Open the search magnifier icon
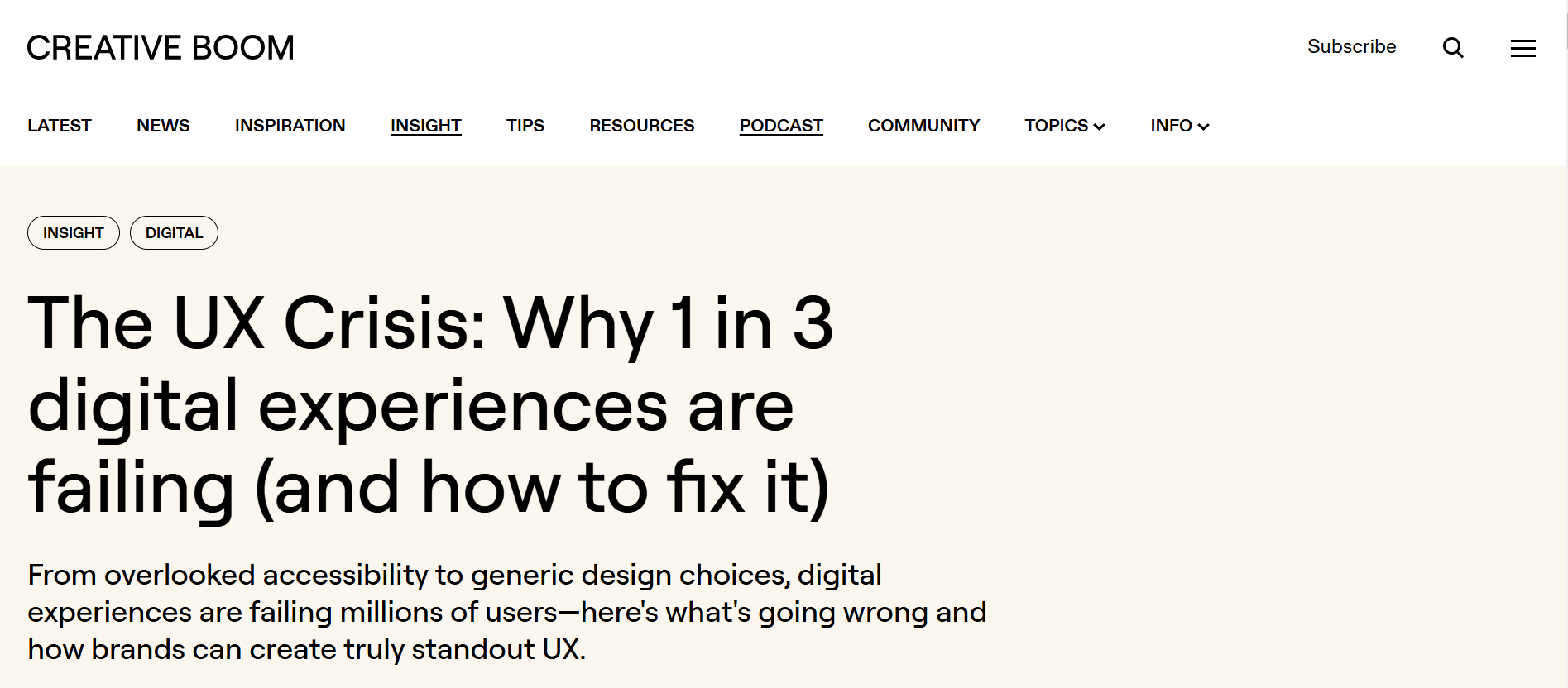Viewport: 1568px width, 688px height. click(x=1453, y=48)
